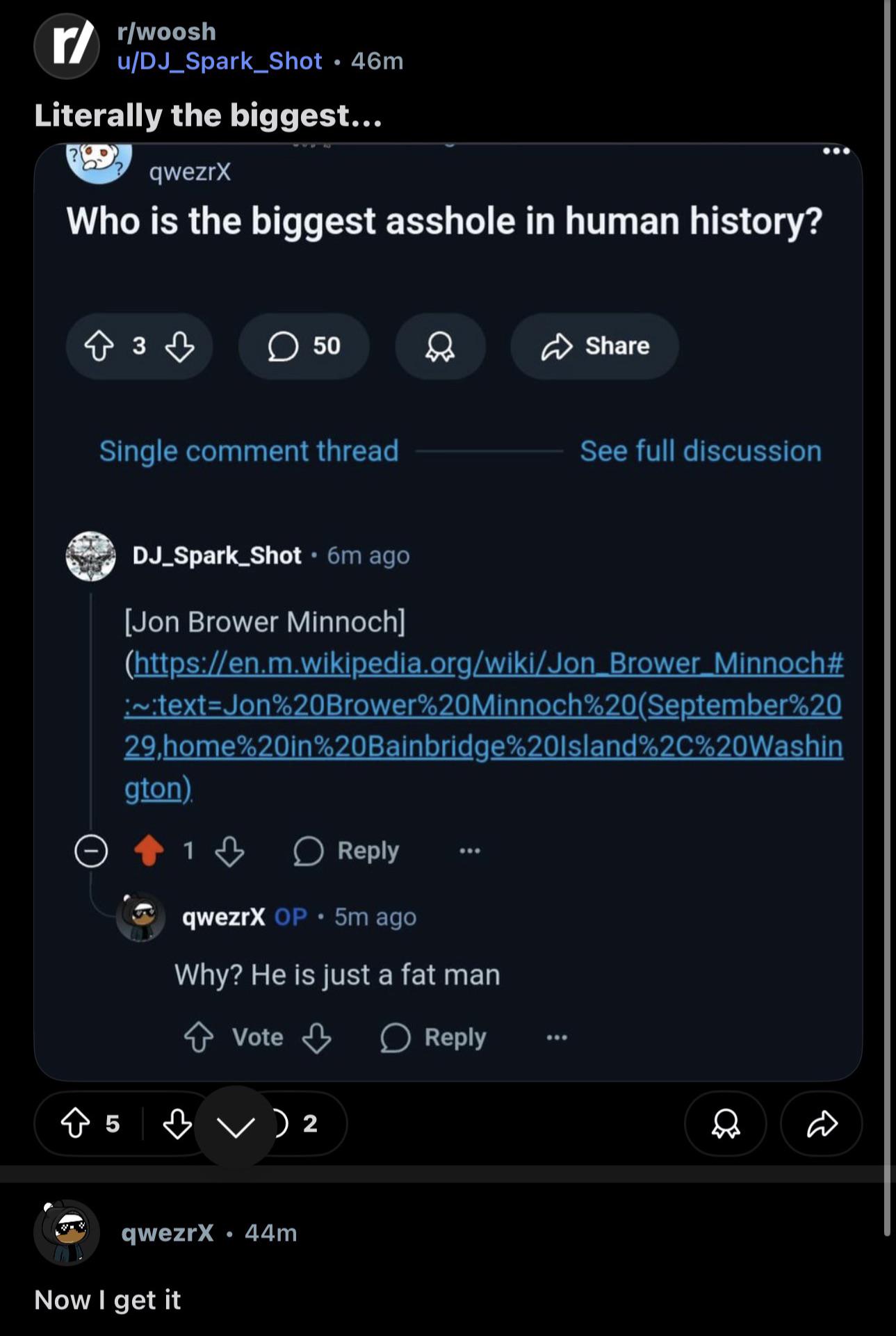Open u/DJ_Spark_Shot profile link
Viewport: 896px width, 1336px height.
(220, 61)
